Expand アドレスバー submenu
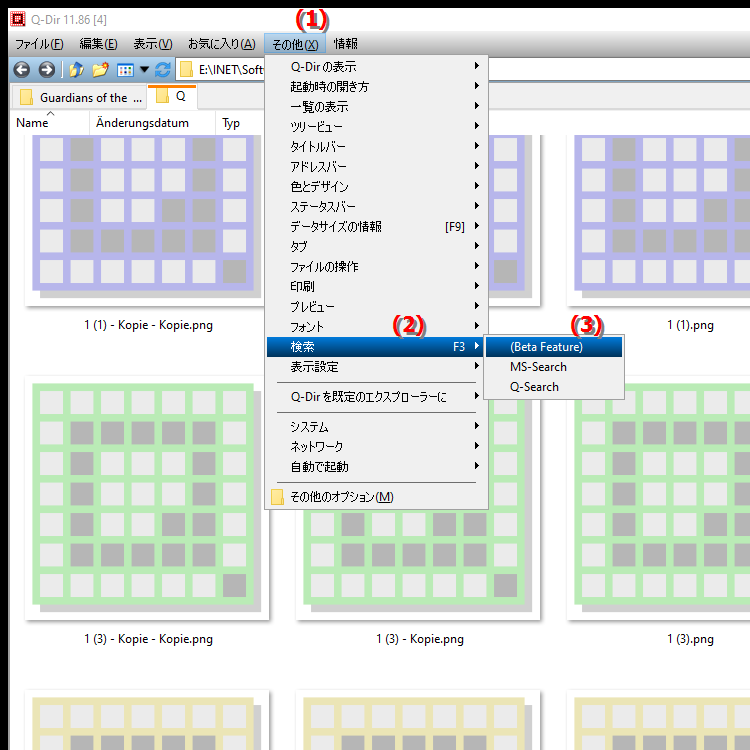 (376, 166)
